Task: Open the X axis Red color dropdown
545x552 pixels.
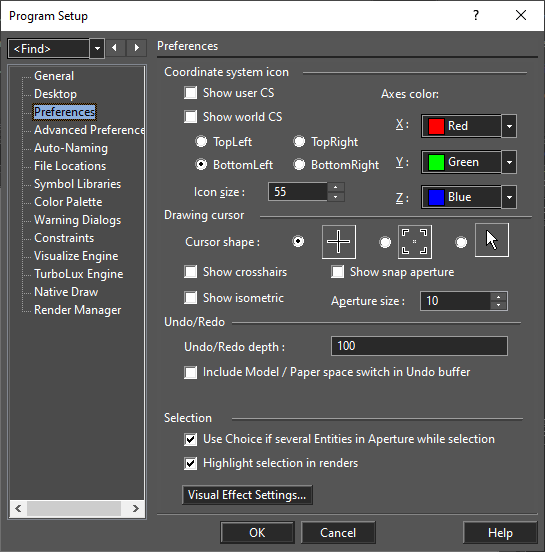Action: [x=509, y=126]
